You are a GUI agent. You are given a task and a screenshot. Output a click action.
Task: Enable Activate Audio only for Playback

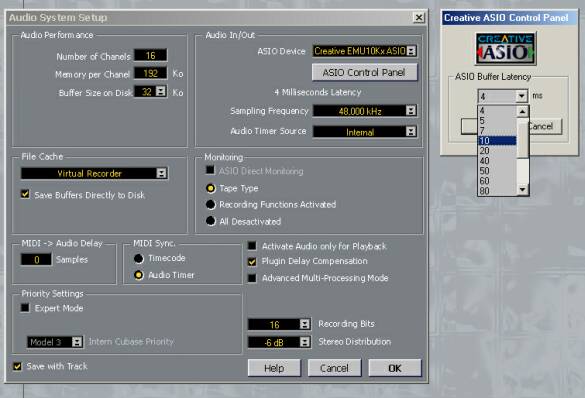(252, 246)
